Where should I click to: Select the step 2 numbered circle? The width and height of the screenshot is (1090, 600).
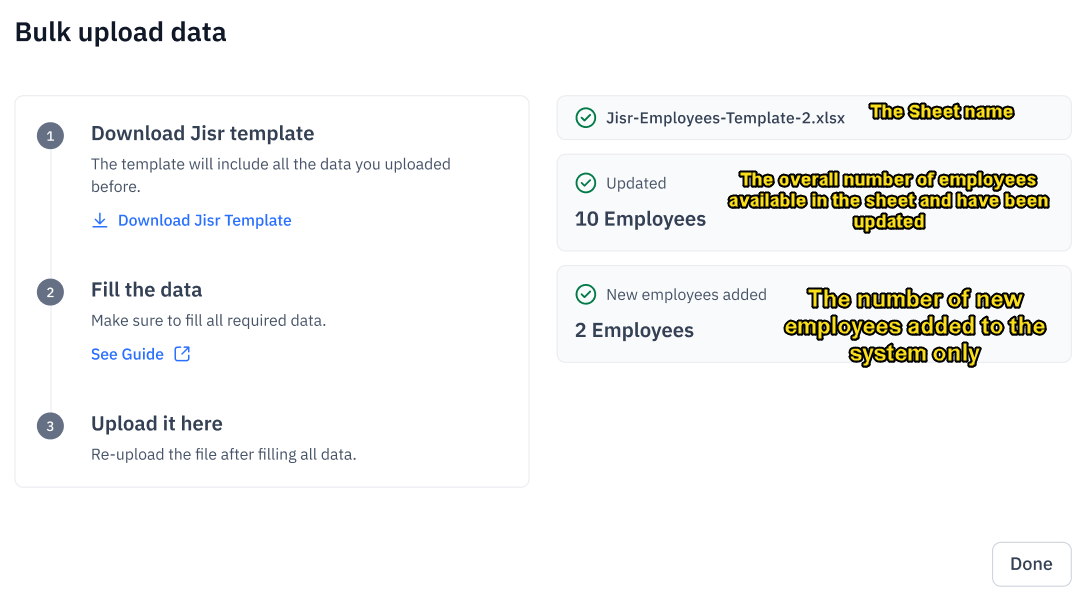[50, 292]
